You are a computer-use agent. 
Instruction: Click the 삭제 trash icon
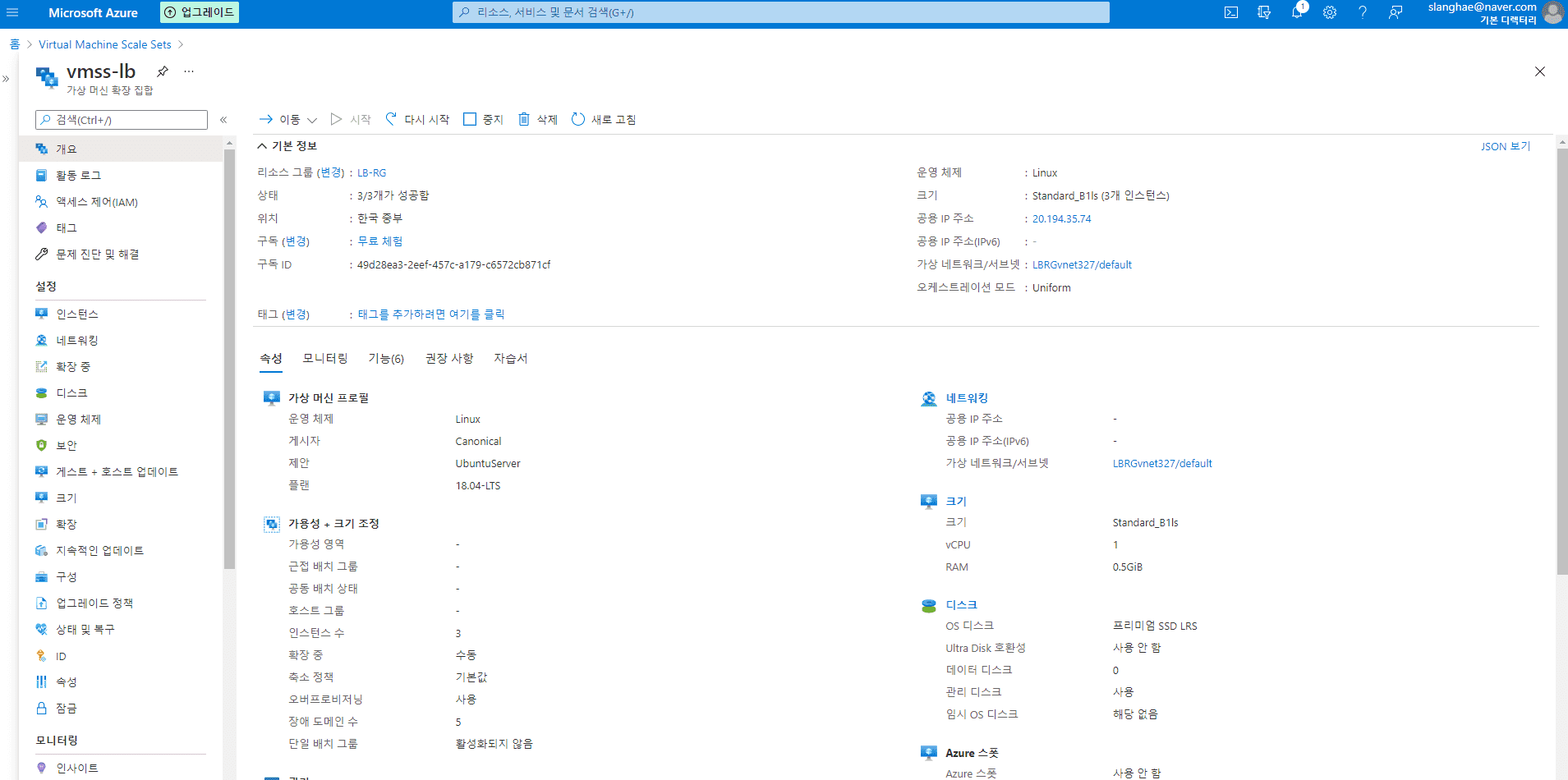coord(537,119)
